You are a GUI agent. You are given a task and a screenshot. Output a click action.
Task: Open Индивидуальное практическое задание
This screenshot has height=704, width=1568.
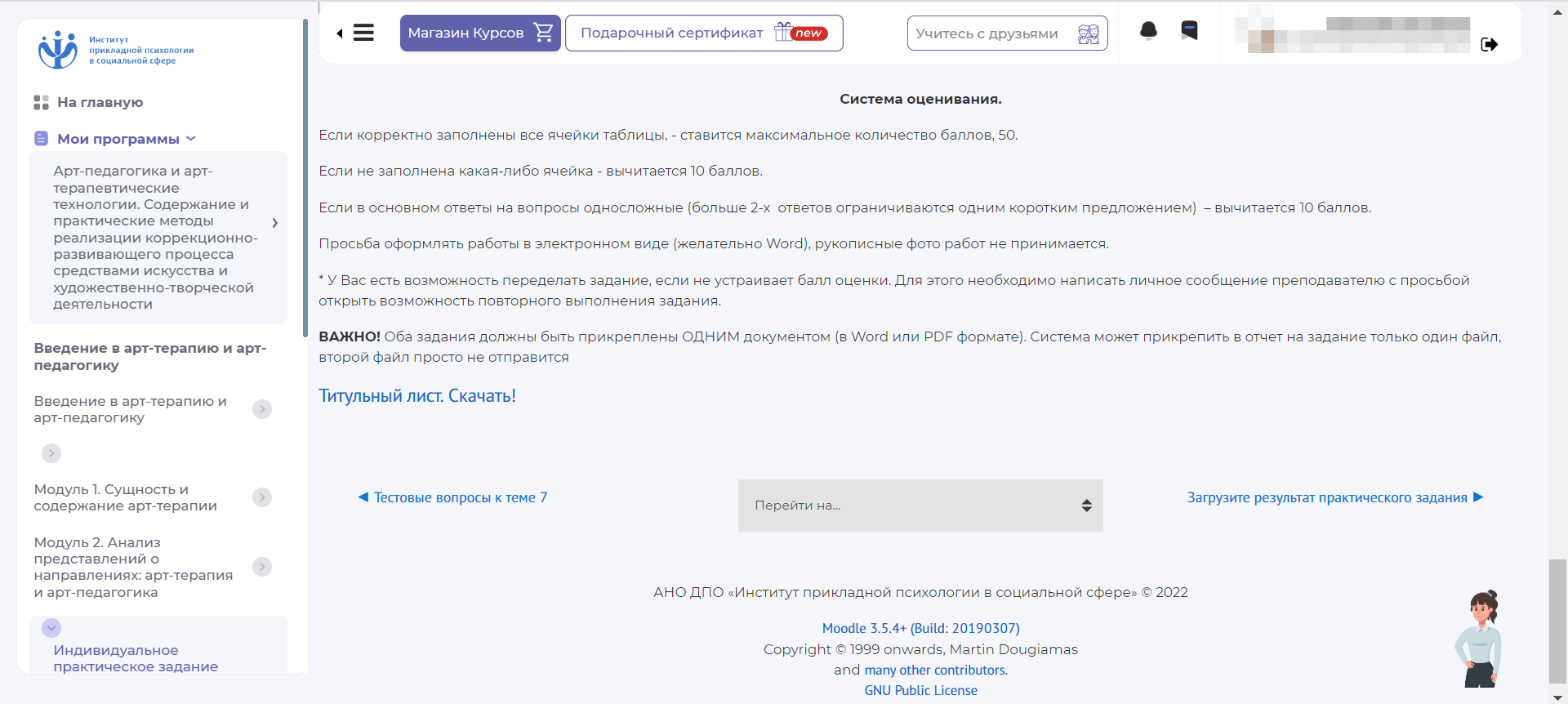point(136,658)
